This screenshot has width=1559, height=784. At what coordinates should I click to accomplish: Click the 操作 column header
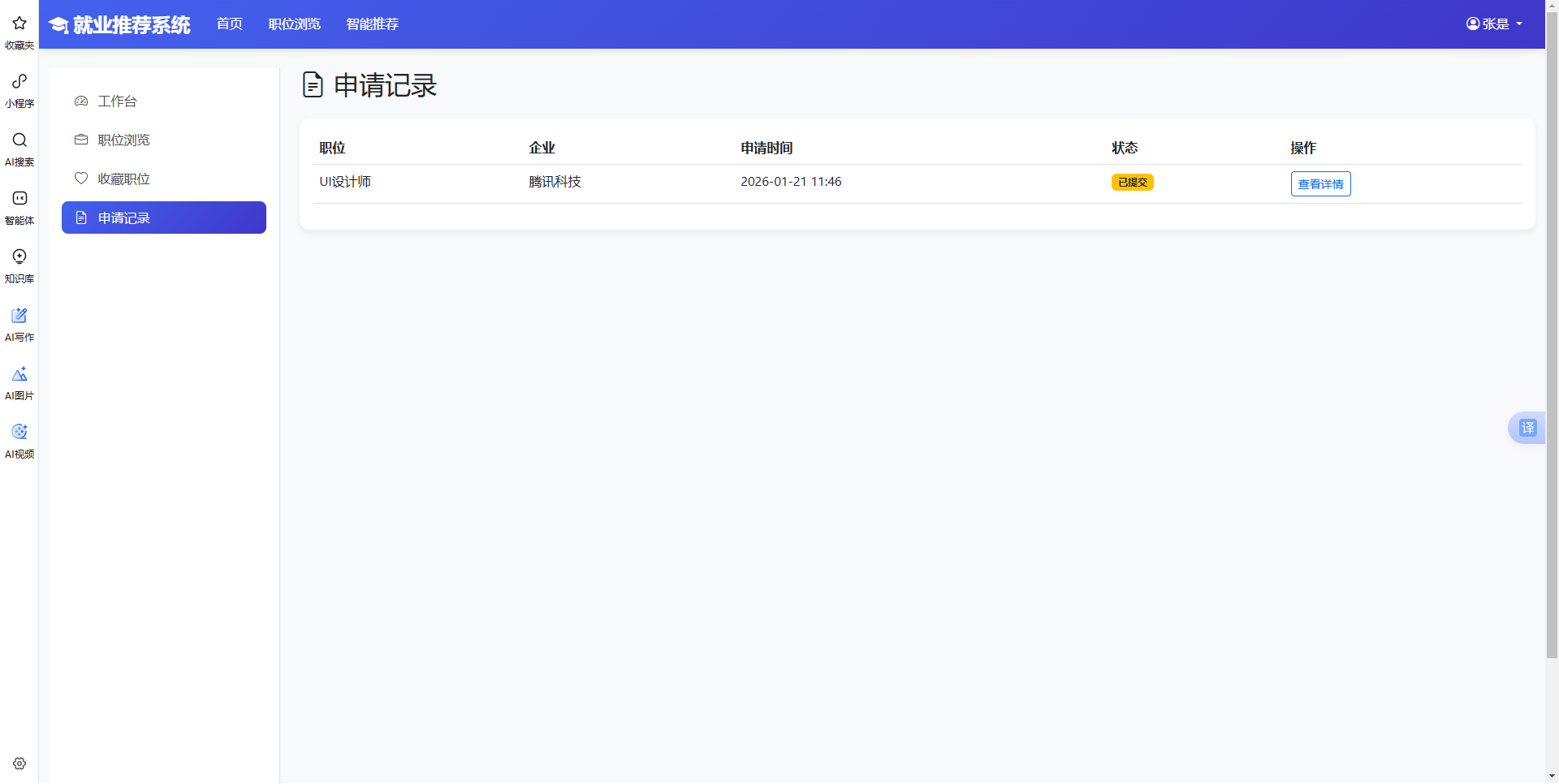tap(1303, 148)
